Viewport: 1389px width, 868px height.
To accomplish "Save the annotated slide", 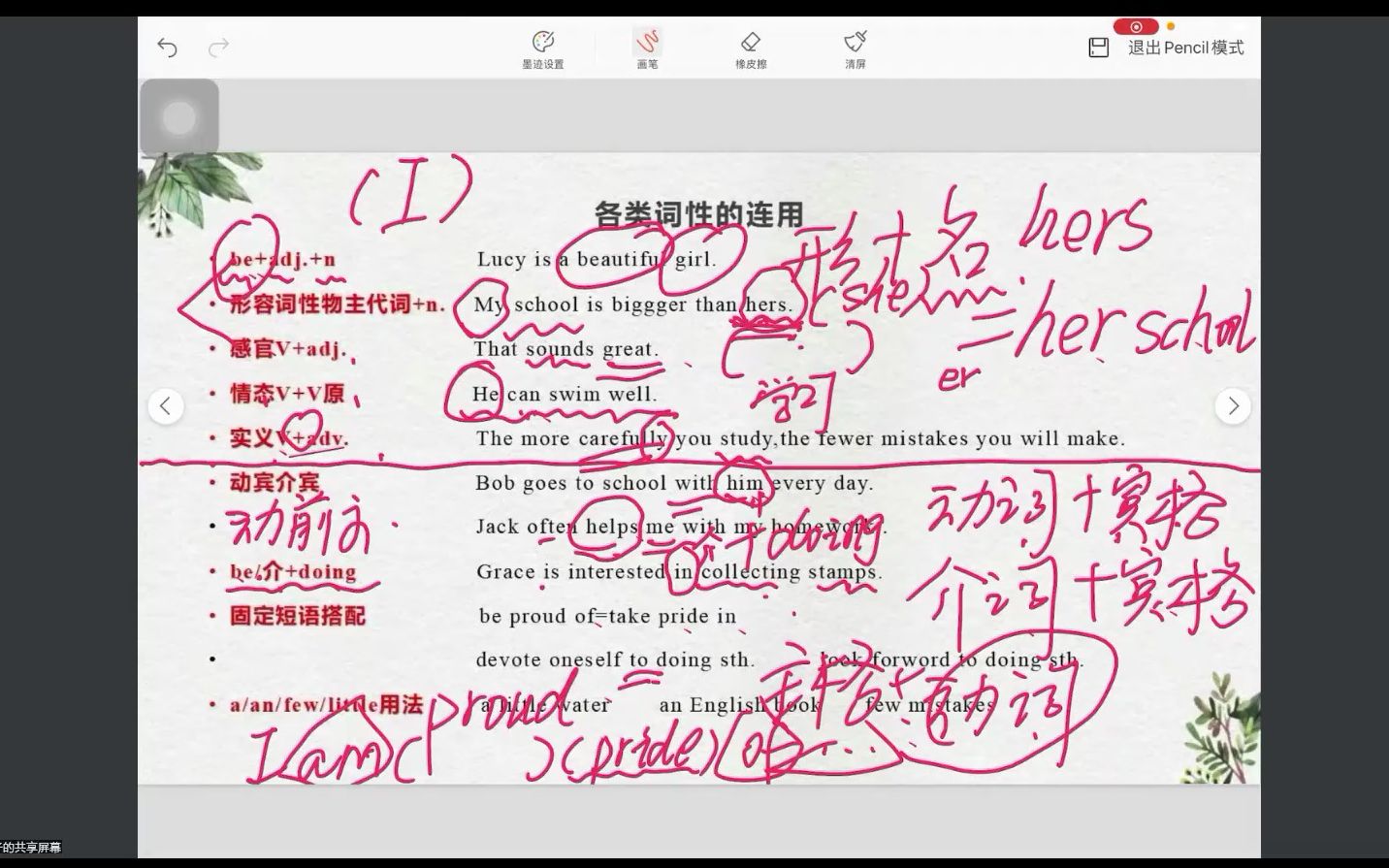I will click(x=1098, y=48).
